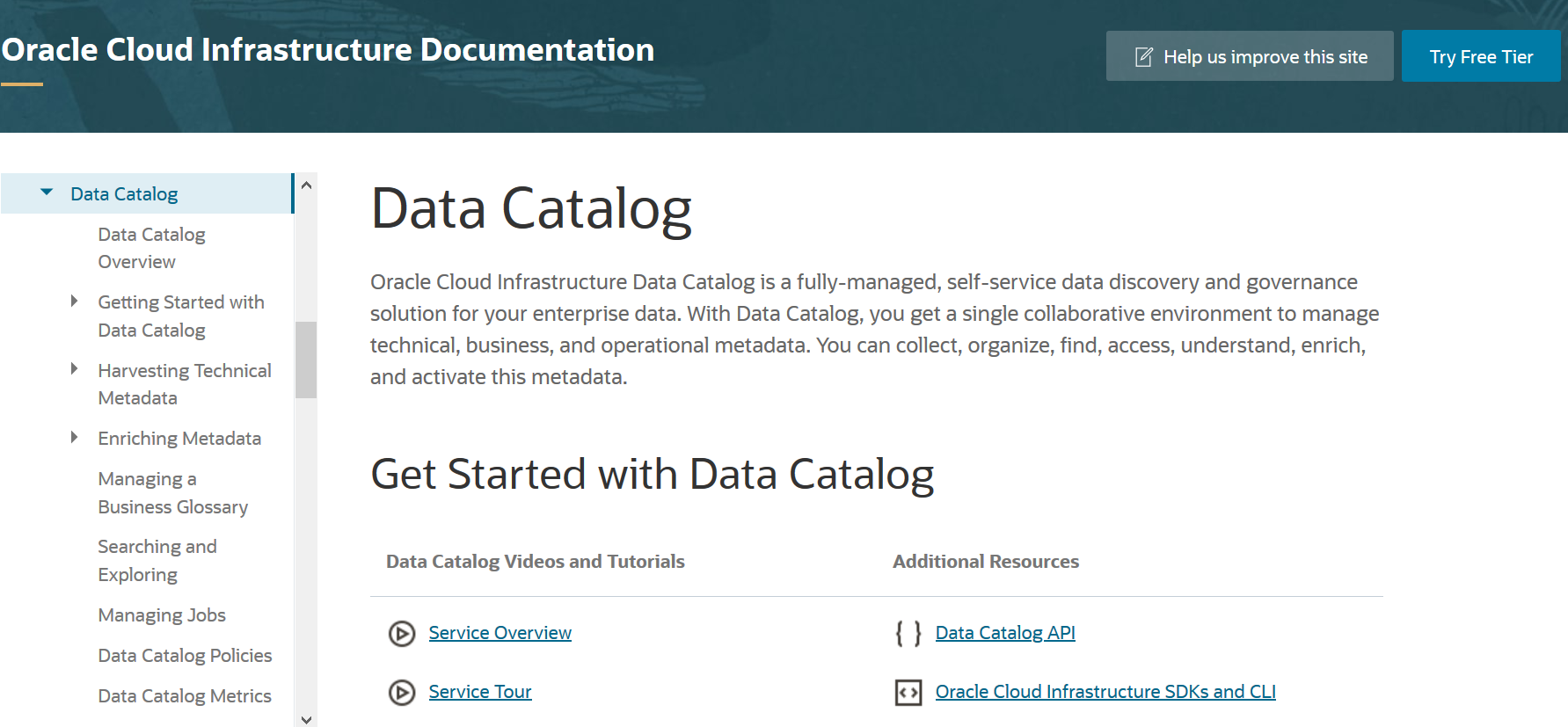Viewport: 1568px width, 727px height.
Task: Open Oracle Cloud Infrastructure SDKs and CLI link
Action: click(x=1105, y=692)
